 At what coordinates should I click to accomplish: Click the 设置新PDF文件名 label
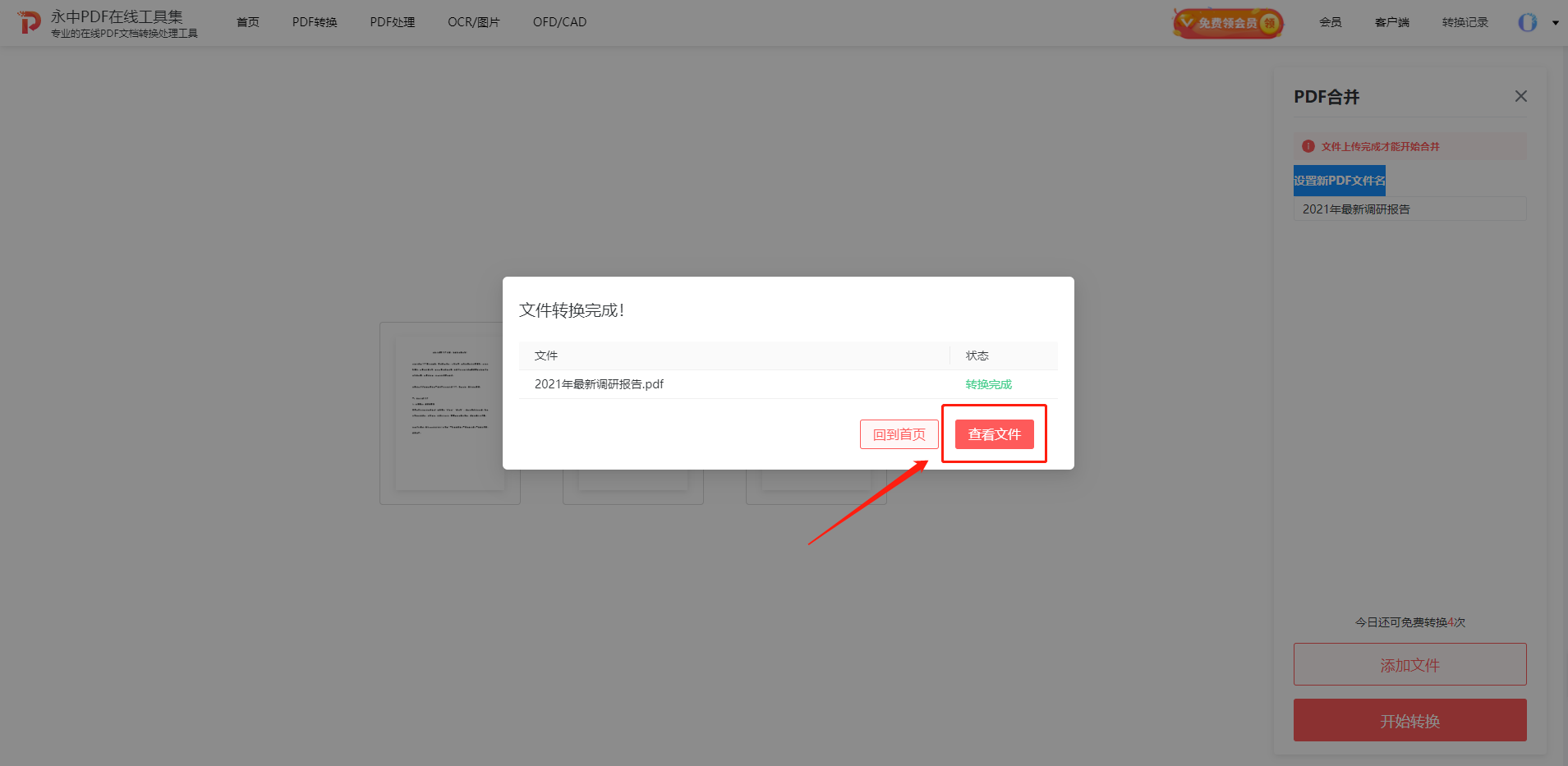pos(1339,181)
